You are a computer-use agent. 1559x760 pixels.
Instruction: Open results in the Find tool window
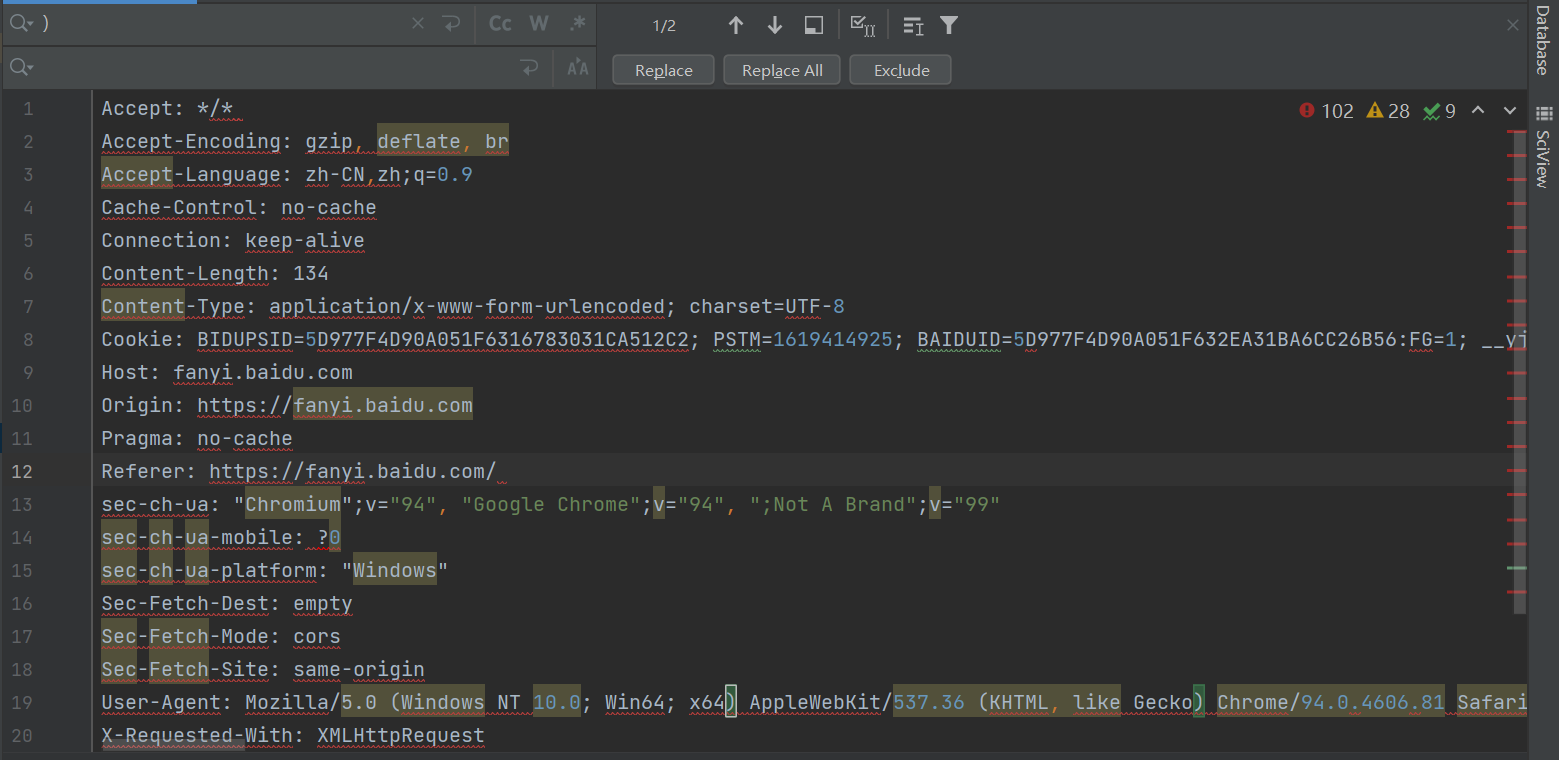[813, 25]
